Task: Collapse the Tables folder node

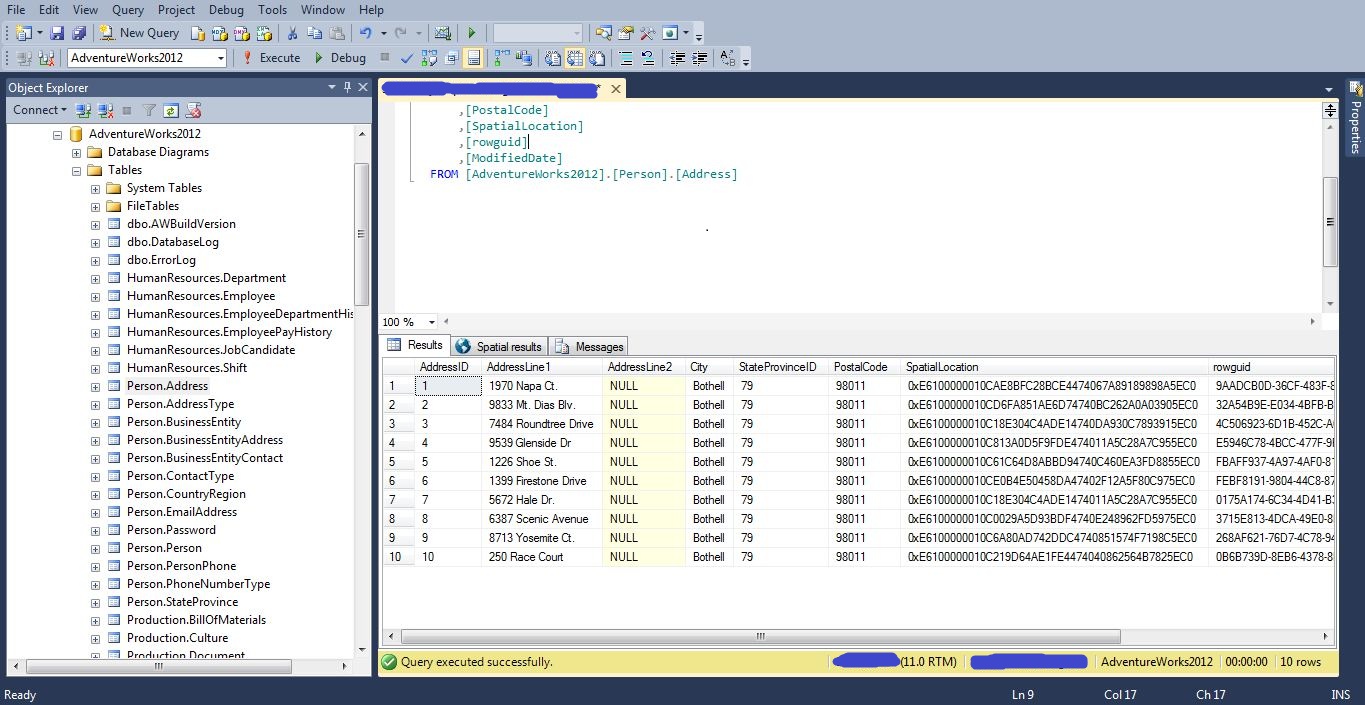Action: click(x=77, y=170)
